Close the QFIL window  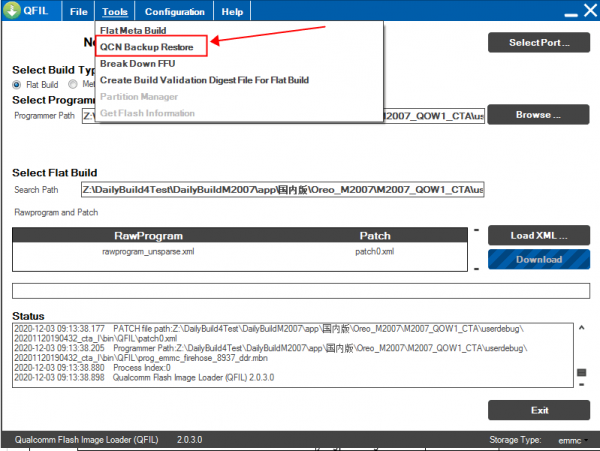(590, 10)
